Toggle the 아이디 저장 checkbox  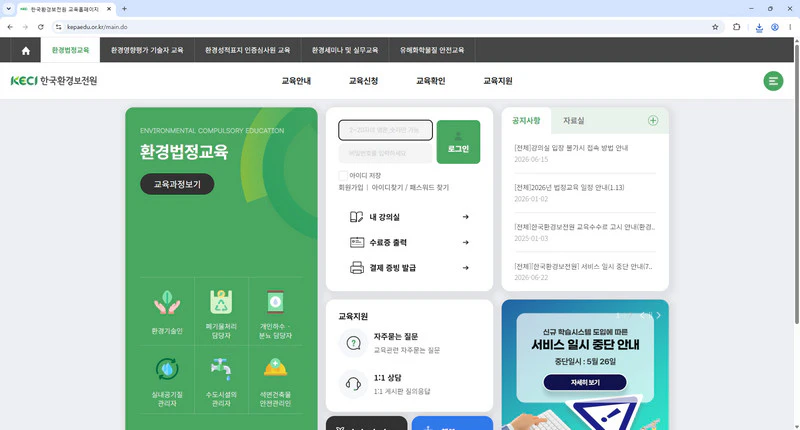pyautogui.click(x=343, y=175)
